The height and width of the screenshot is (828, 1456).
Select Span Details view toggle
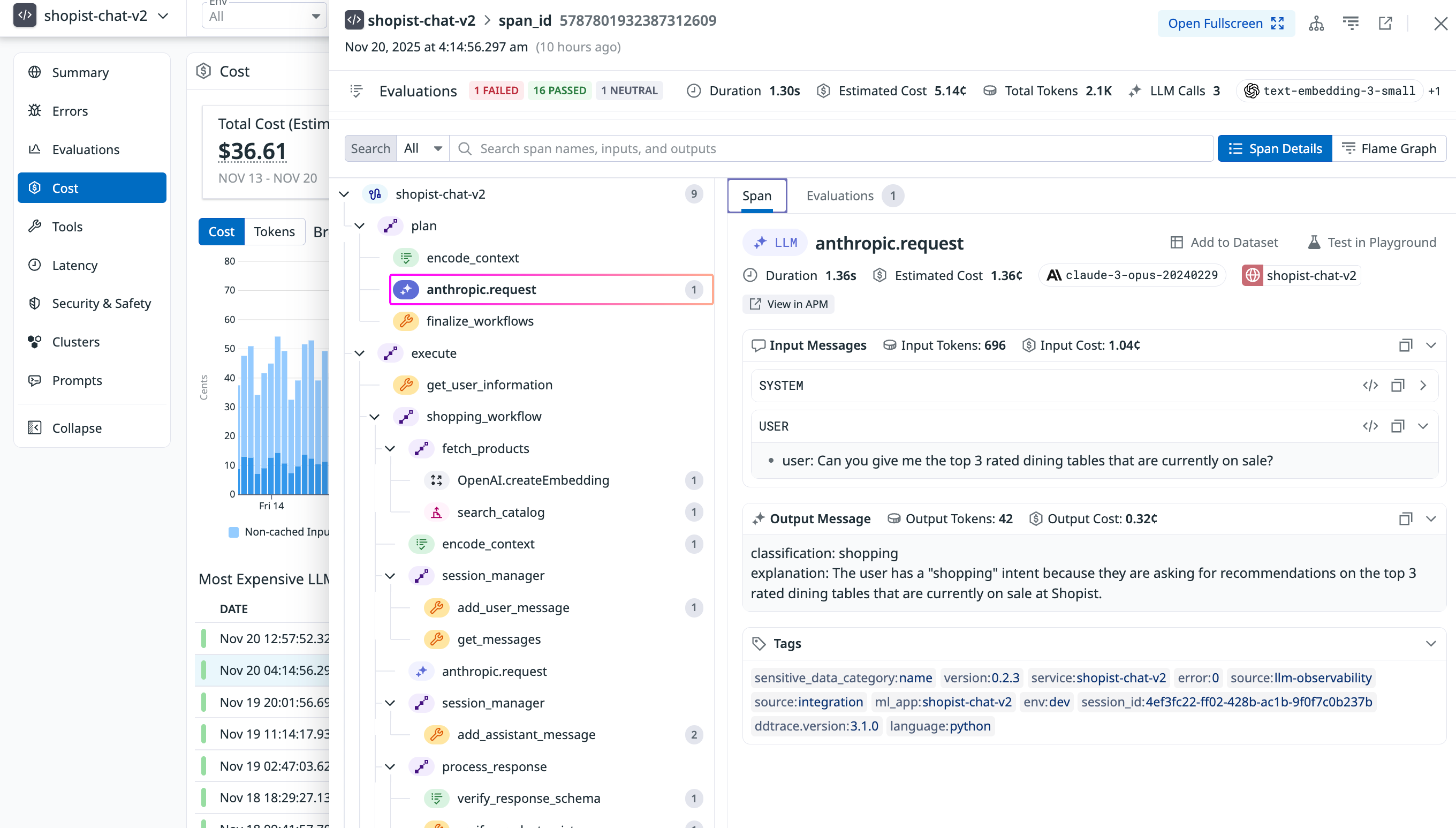point(1275,148)
